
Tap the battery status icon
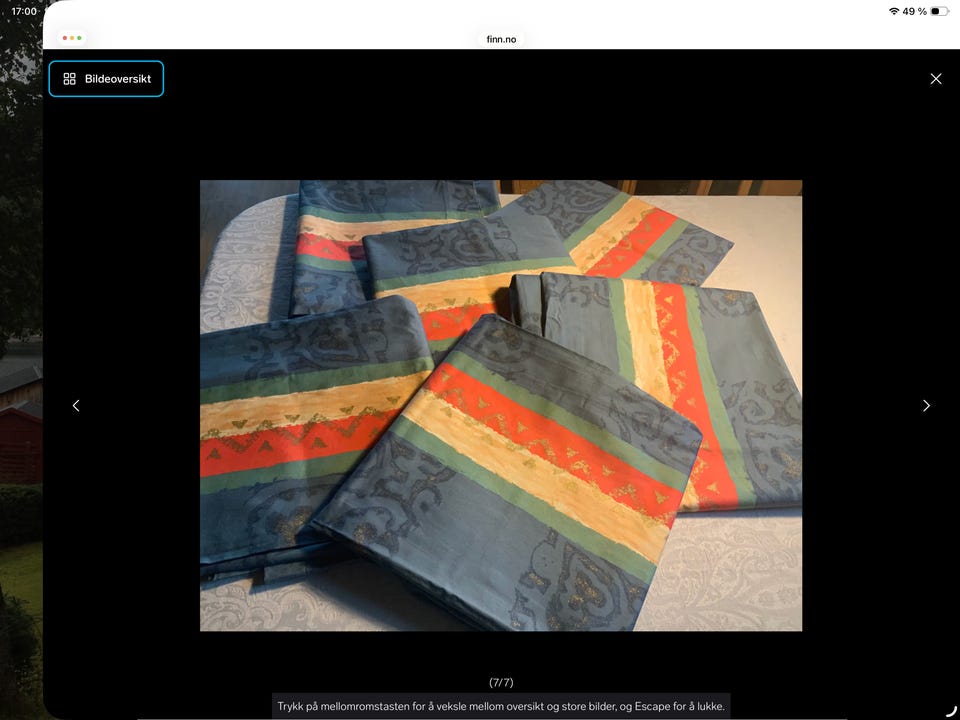940,11
